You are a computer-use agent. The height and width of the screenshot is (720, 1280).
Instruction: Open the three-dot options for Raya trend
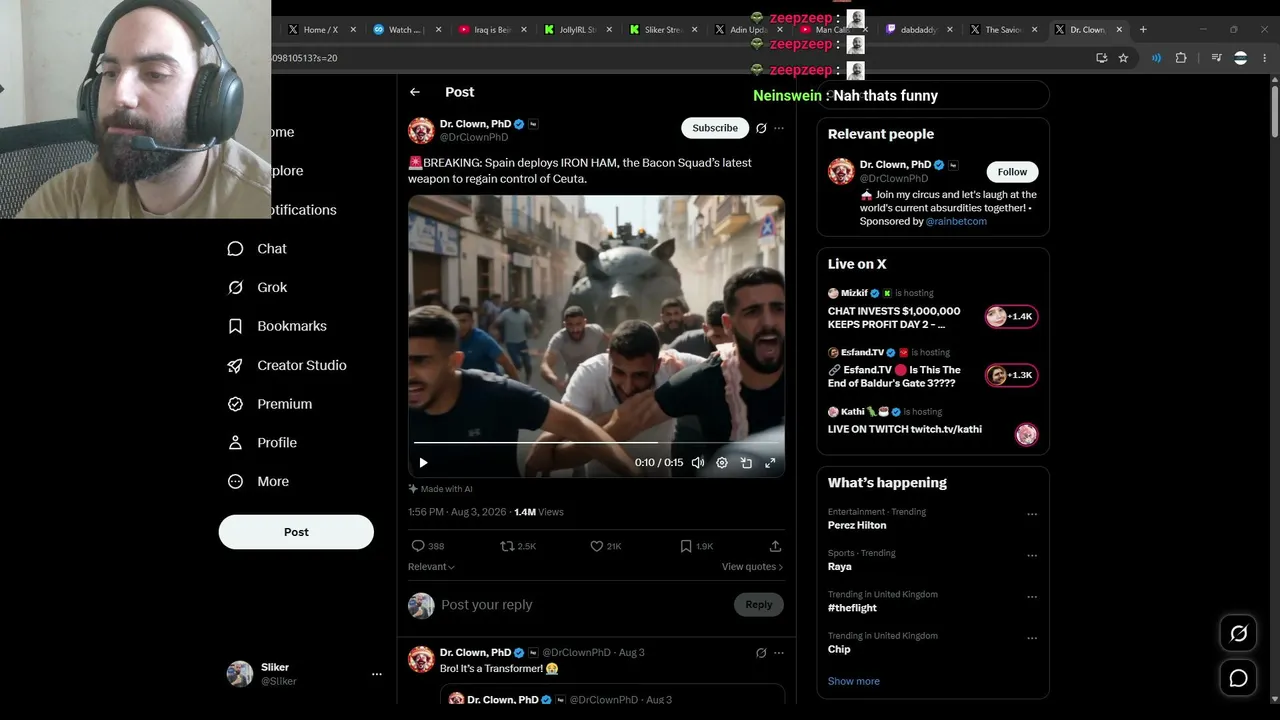click(x=1032, y=556)
